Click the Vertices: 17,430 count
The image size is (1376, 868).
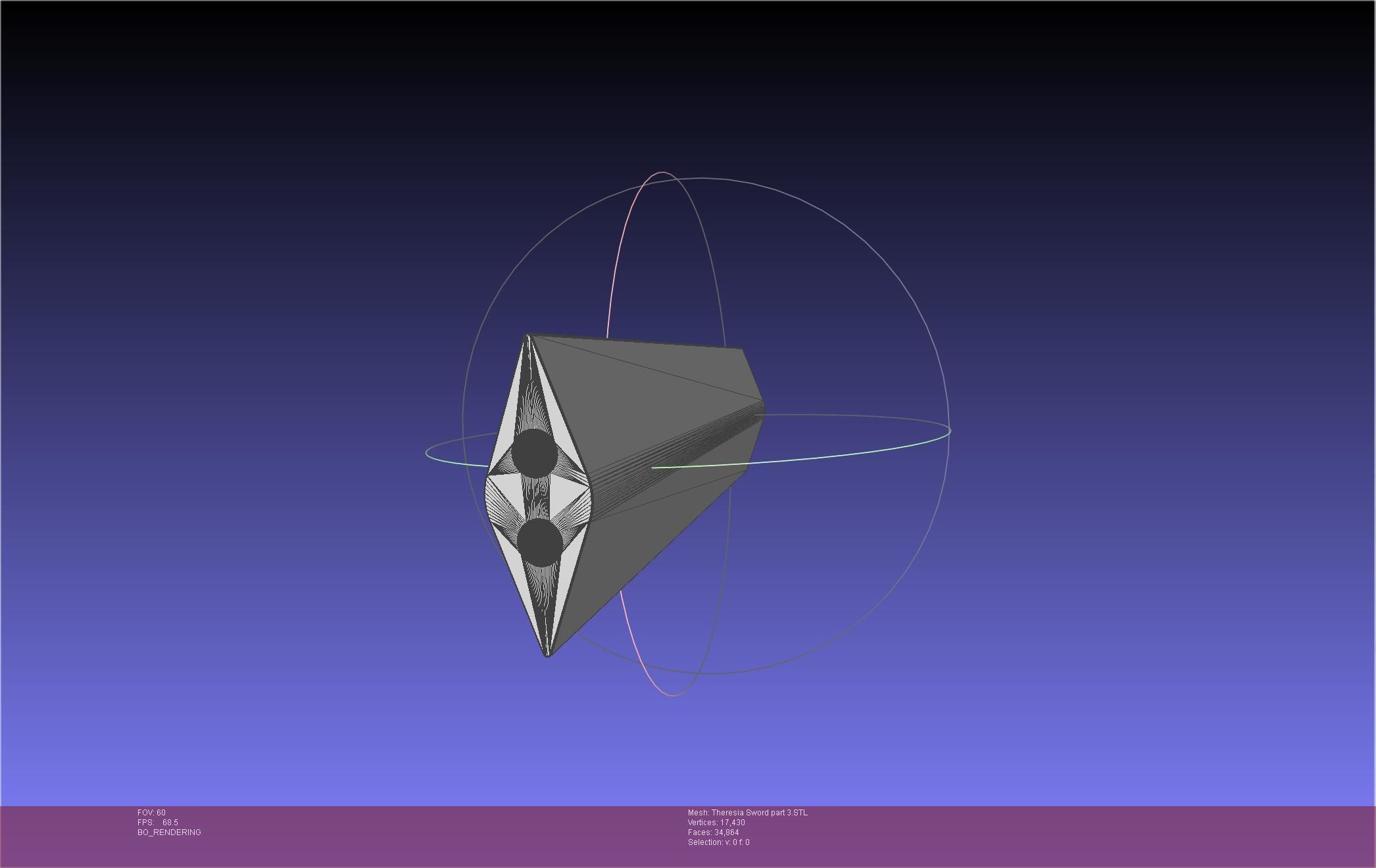tap(716, 823)
